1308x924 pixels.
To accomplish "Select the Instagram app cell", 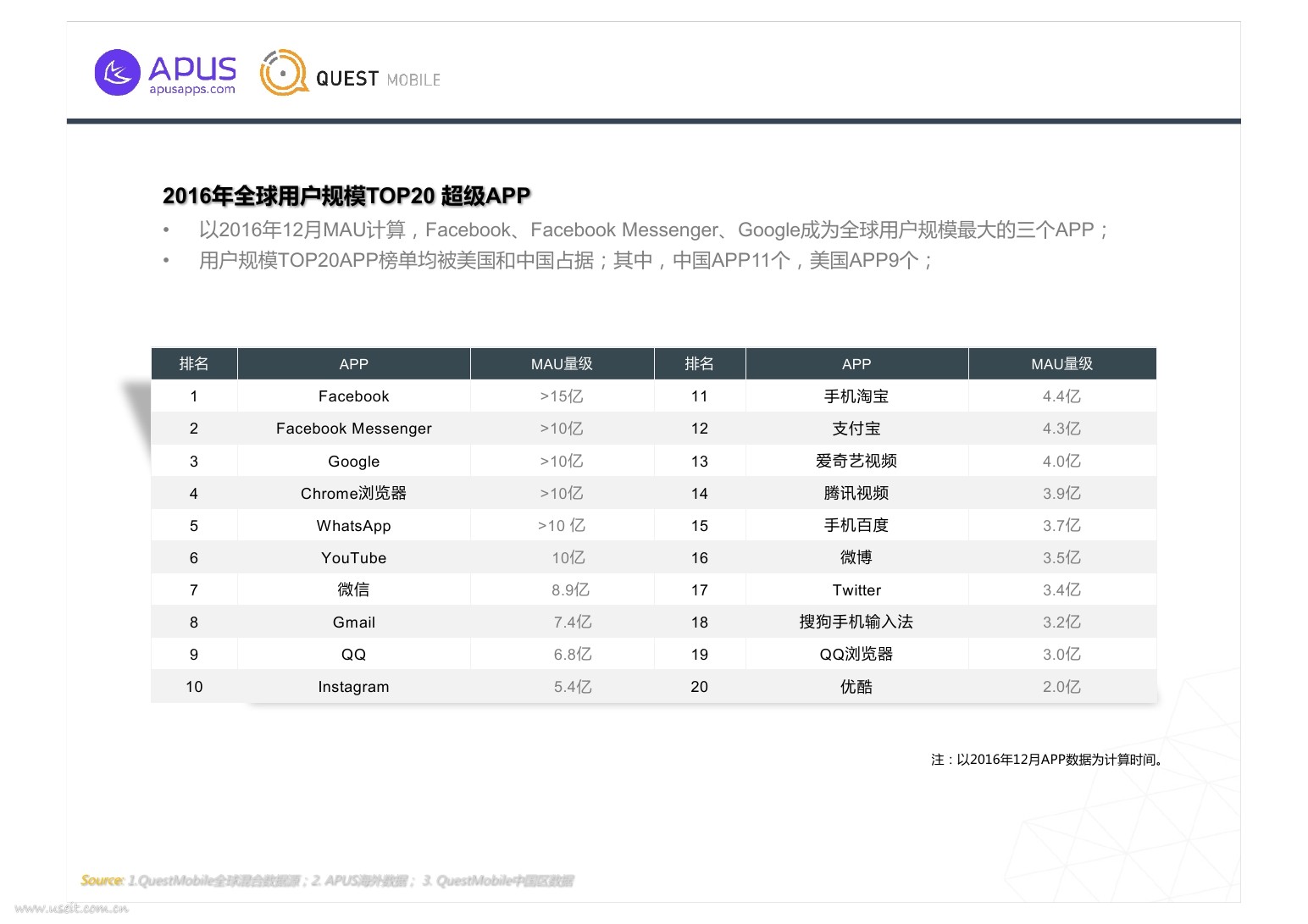I will pyautogui.click(x=354, y=687).
